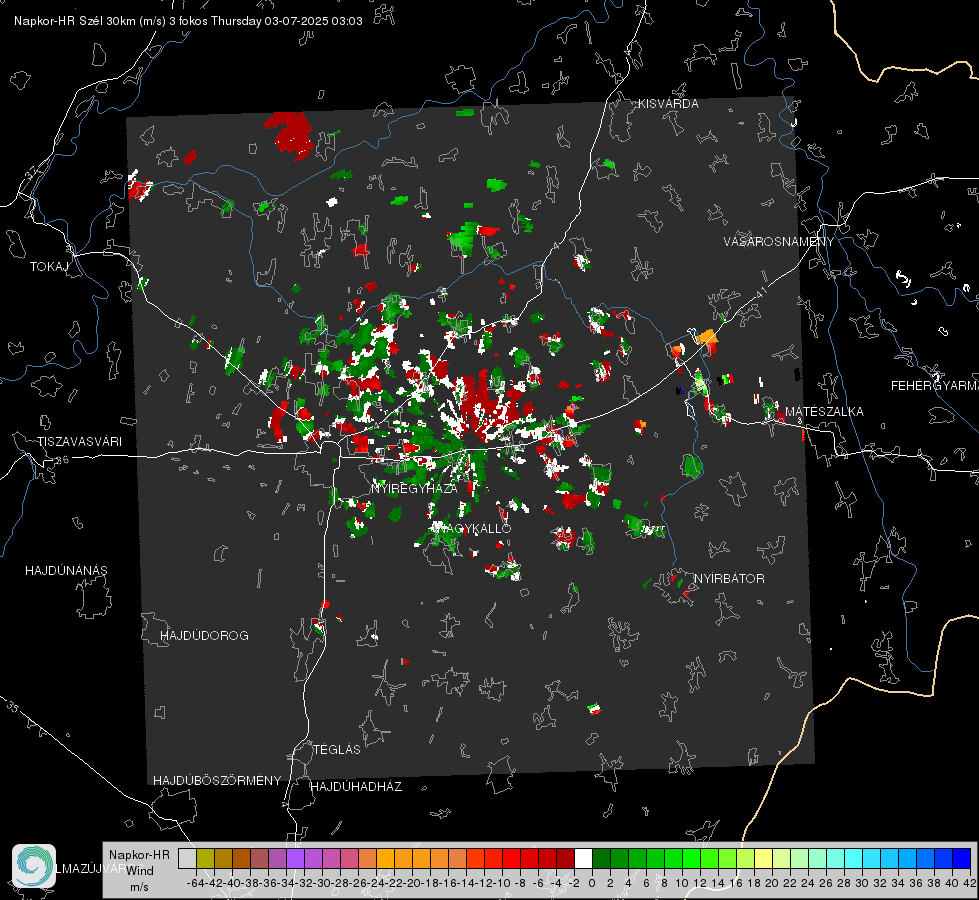Image resolution: width=979 pixels, height=900 pixels.
Task: Click the 0 value on the legend scale
Action: (592, 883)
